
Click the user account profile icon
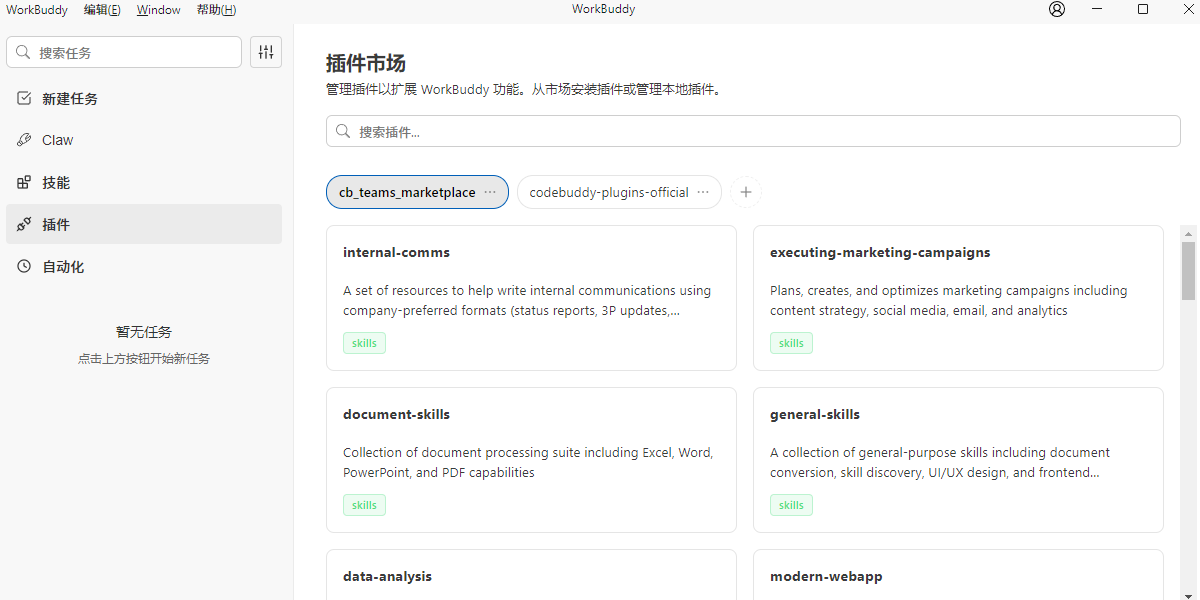(1057, 9)
